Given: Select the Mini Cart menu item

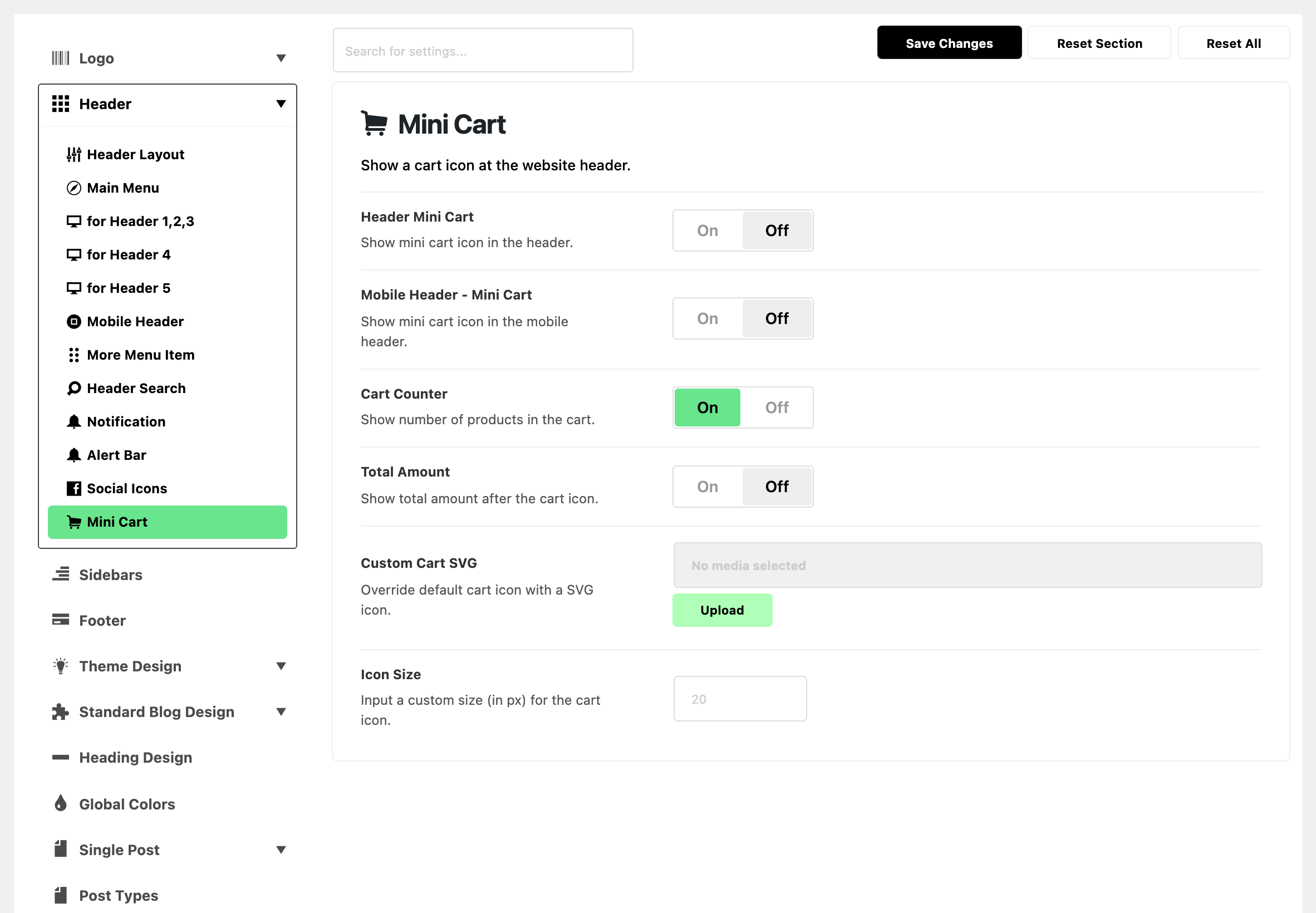Looking at the screenshot, I should [x=168, y=522].
